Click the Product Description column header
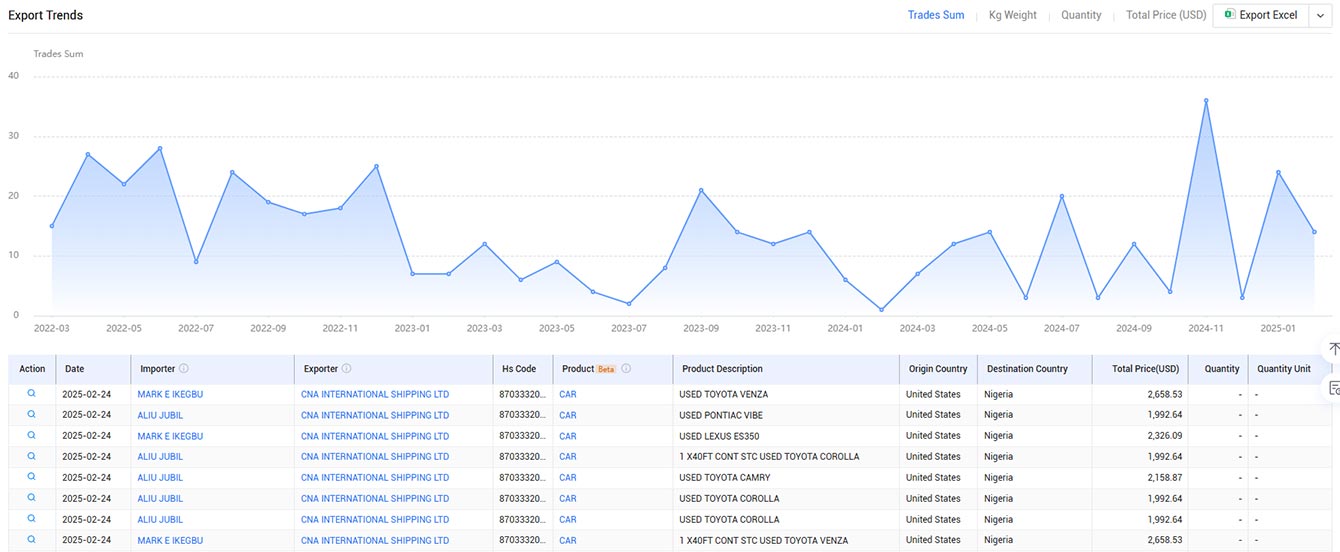Viewport: 1340px width, 552px height. point(722,369)
